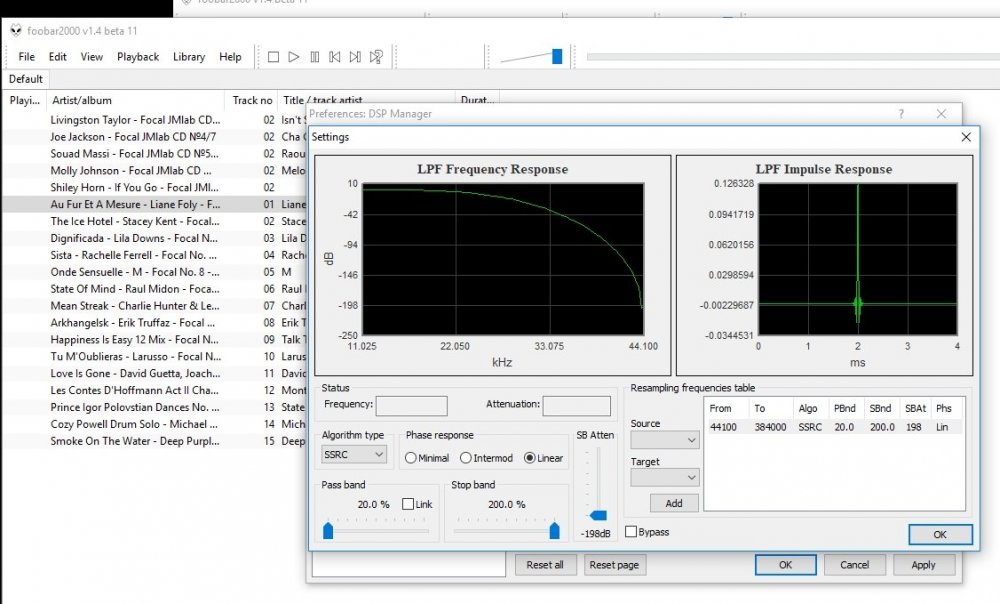Select Cozy Powell Drum Solo track

click(155, 424)
